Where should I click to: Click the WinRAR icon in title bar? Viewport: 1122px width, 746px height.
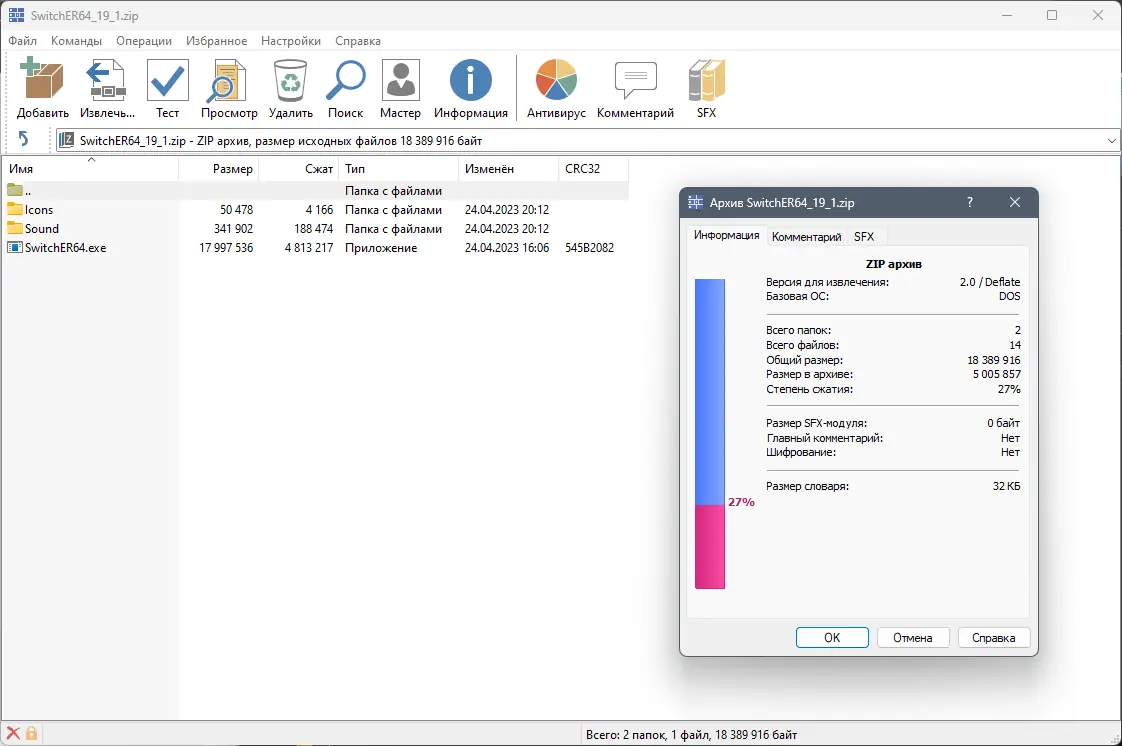click(x=16, y=15)
